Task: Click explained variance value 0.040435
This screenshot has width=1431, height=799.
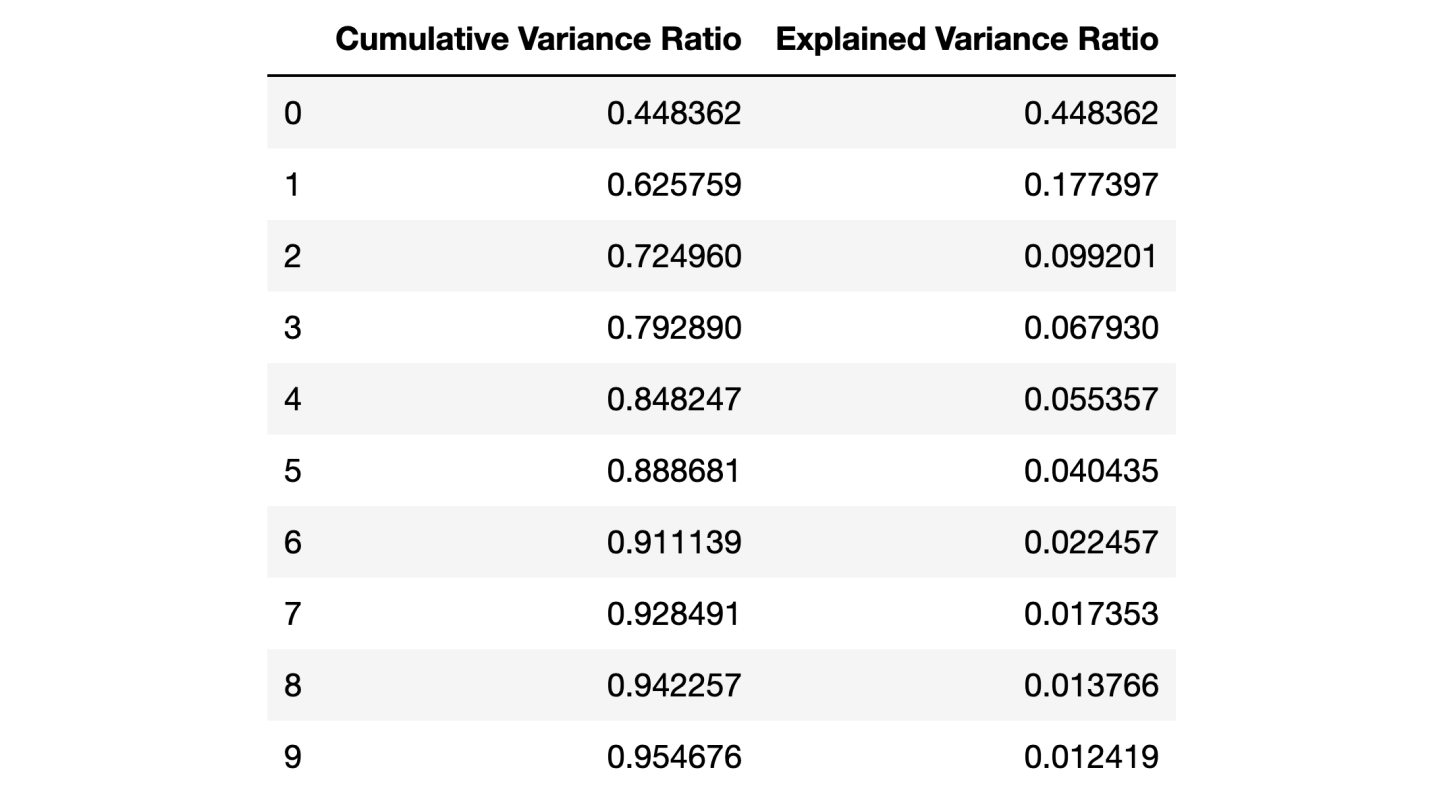Action: pos(1091,471)
